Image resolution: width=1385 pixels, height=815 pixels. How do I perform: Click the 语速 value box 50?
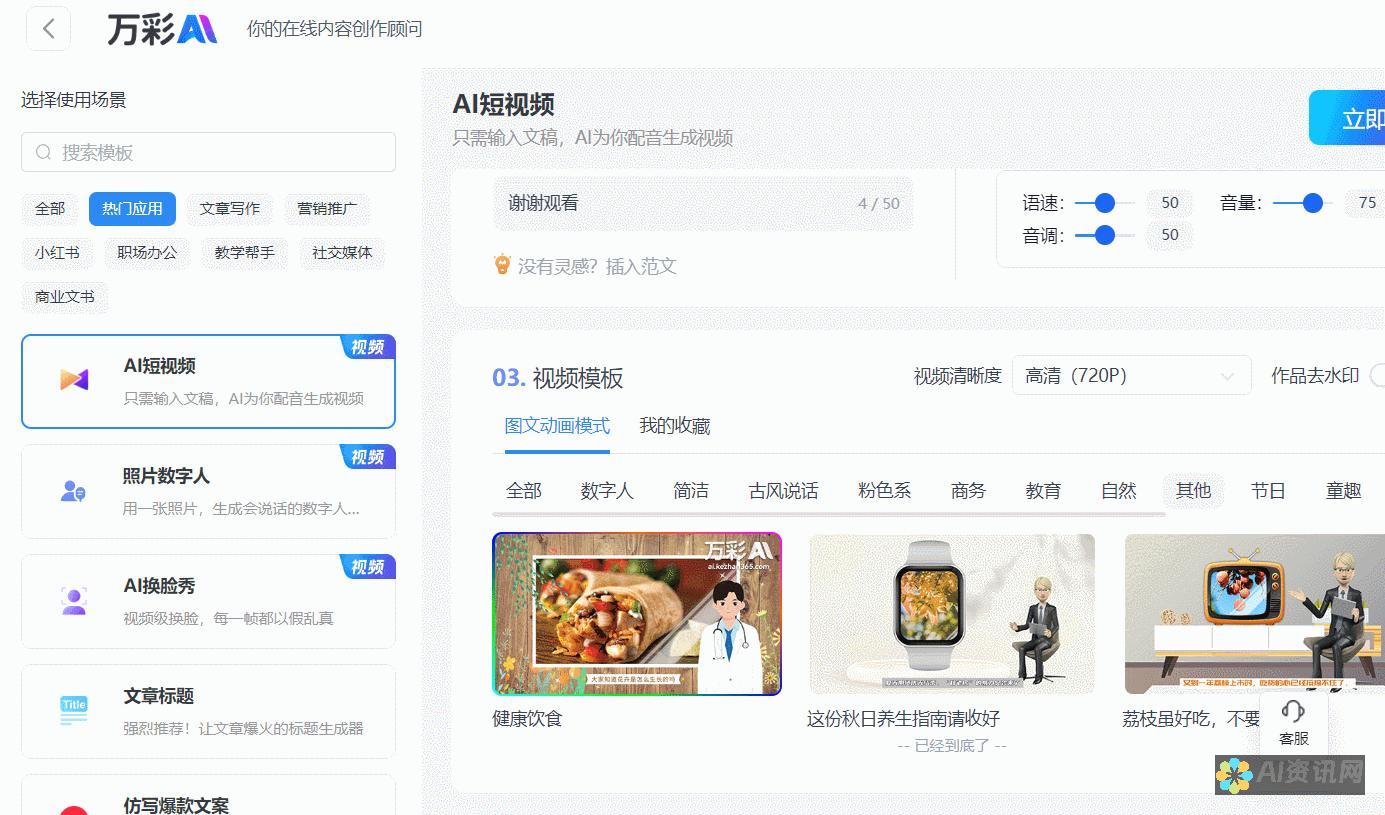tap(1170, 203)
